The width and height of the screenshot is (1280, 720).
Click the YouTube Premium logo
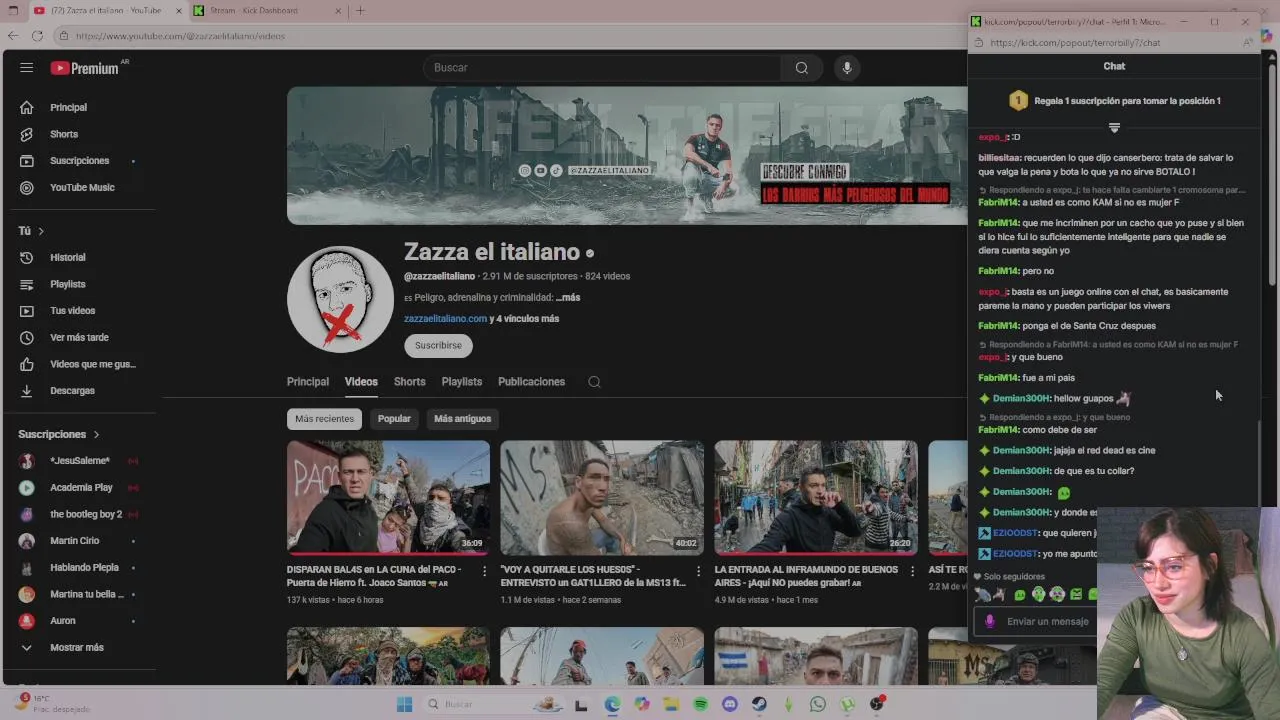pos(85,68)
